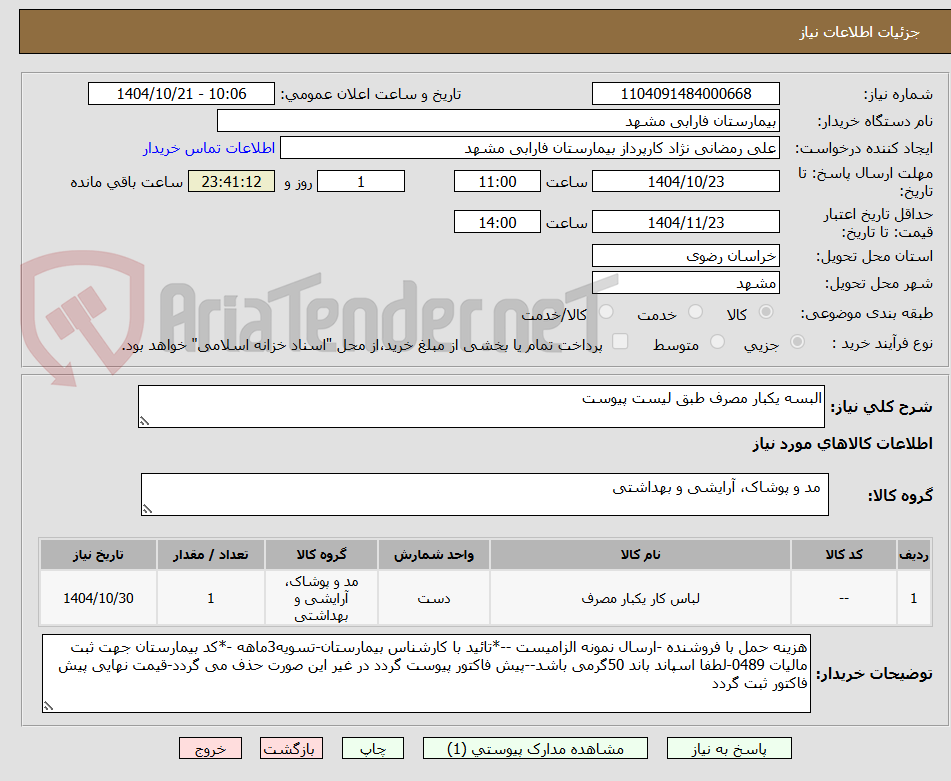Click the نام کالا column header

coord(640,554)
